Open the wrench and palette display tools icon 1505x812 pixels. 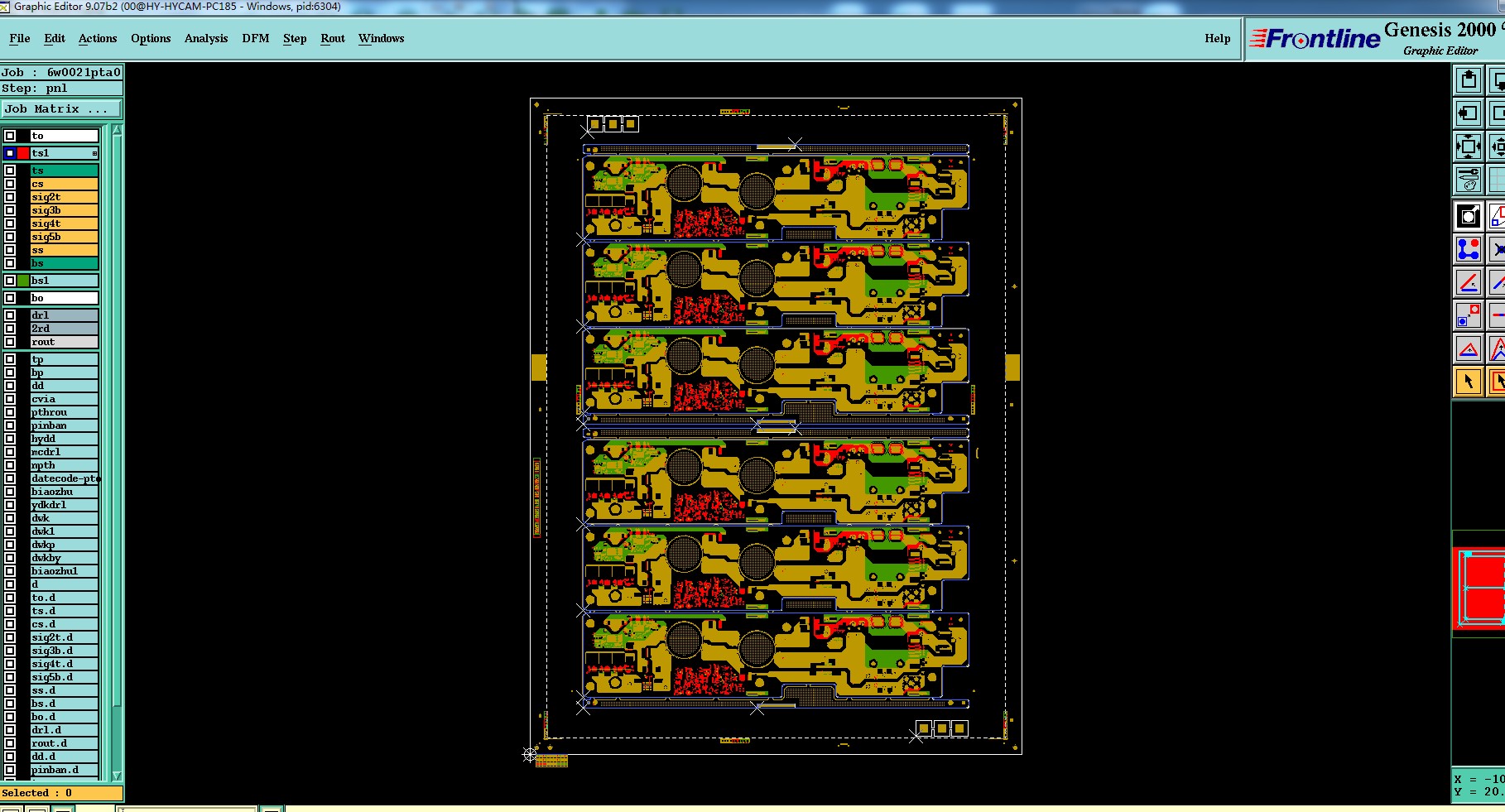(x=1469, y=180)
